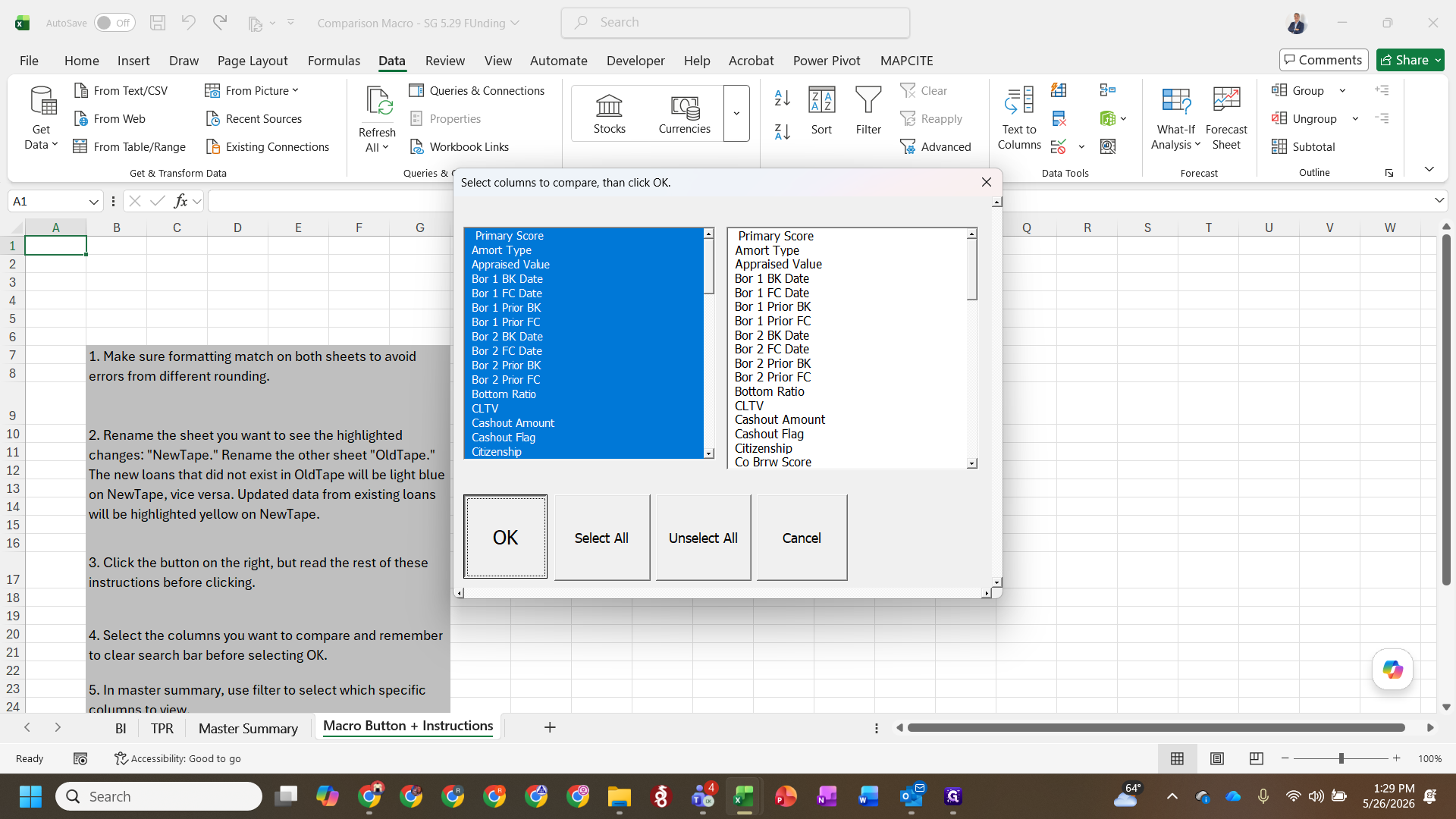Viewport: 1456px width, 819px height.
Task: Sort descending Z to A
Action: (x=783, y=131)
